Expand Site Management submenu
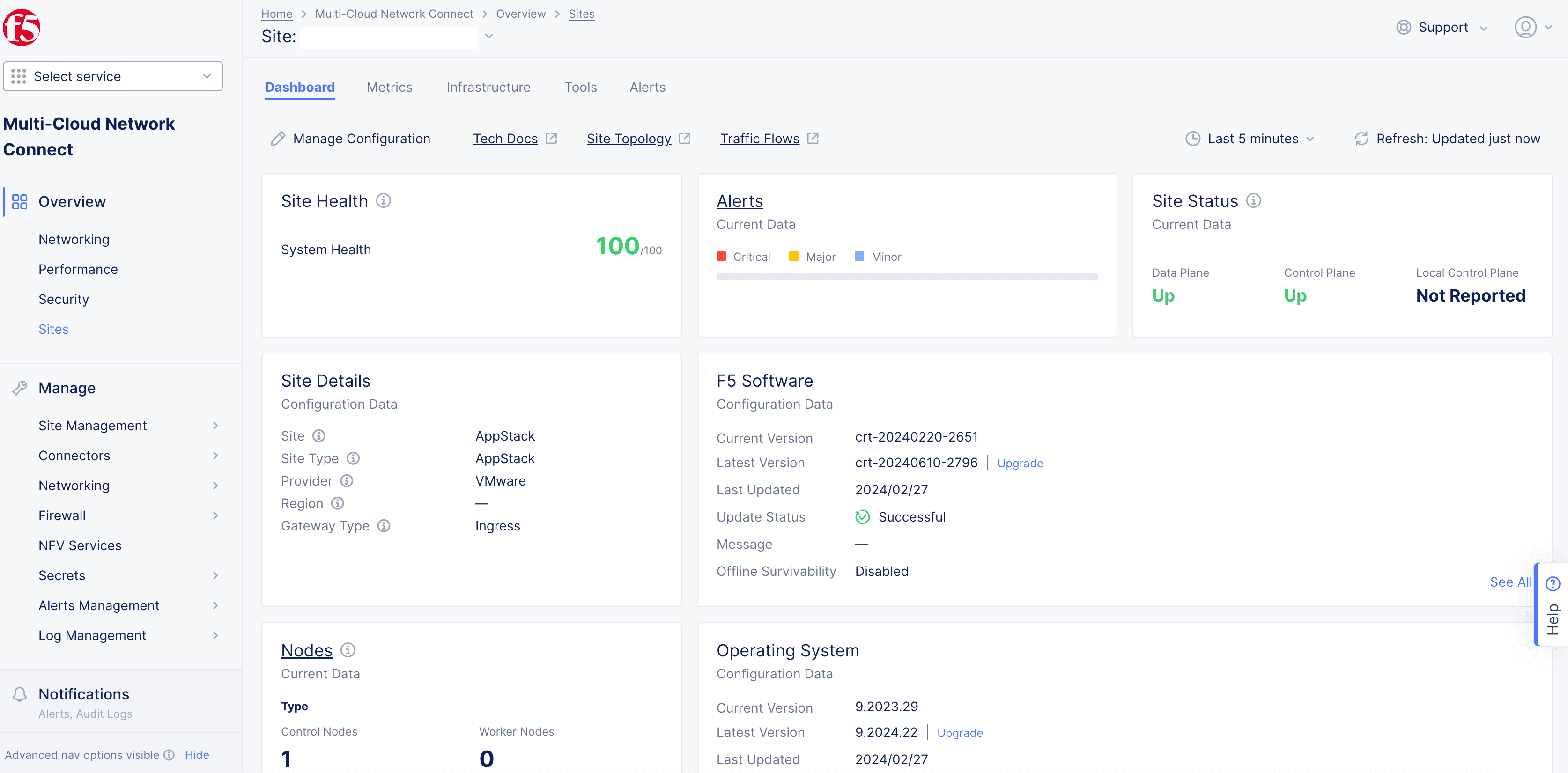 pyautogui.click(x=215, y=426)
